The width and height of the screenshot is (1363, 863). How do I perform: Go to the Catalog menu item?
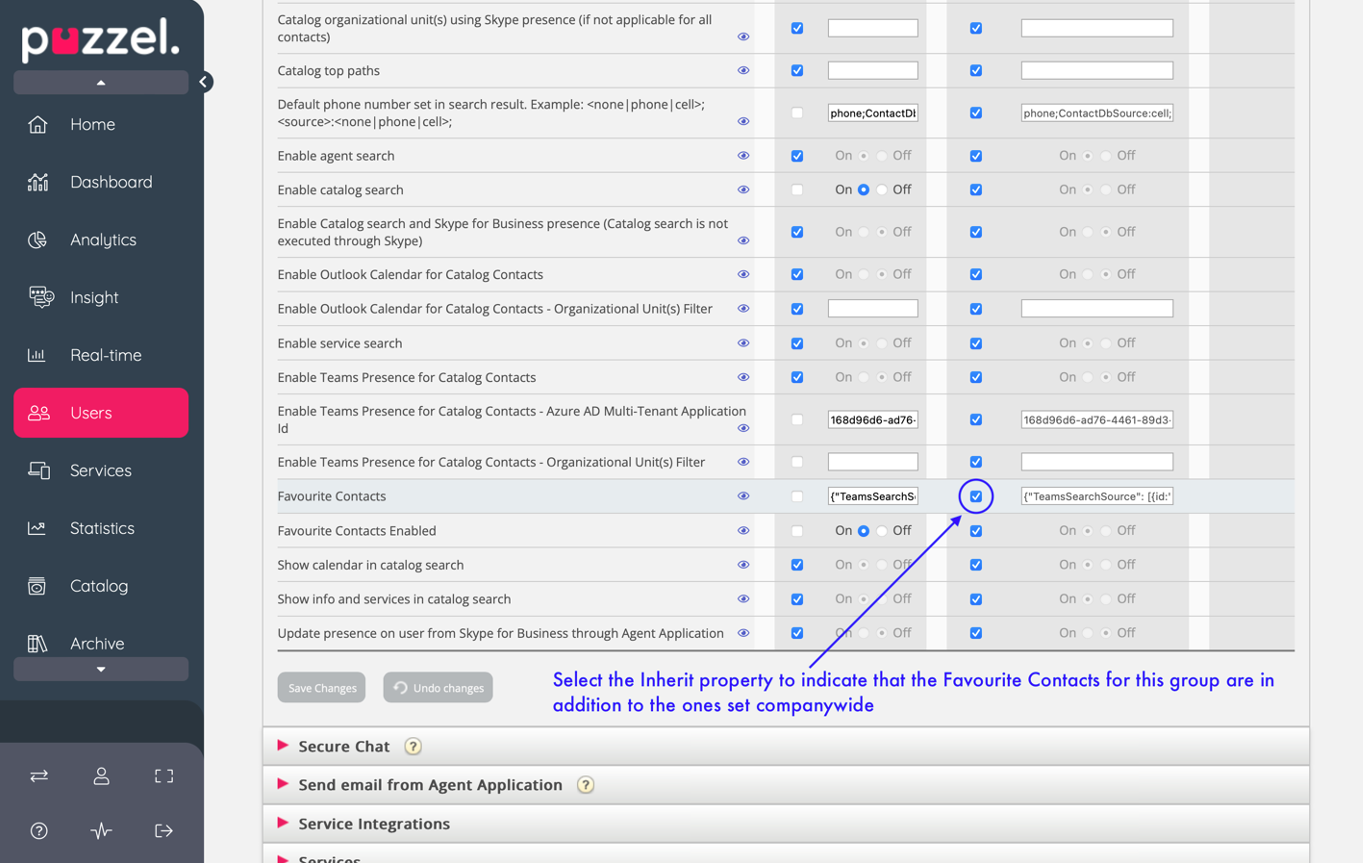98,586
